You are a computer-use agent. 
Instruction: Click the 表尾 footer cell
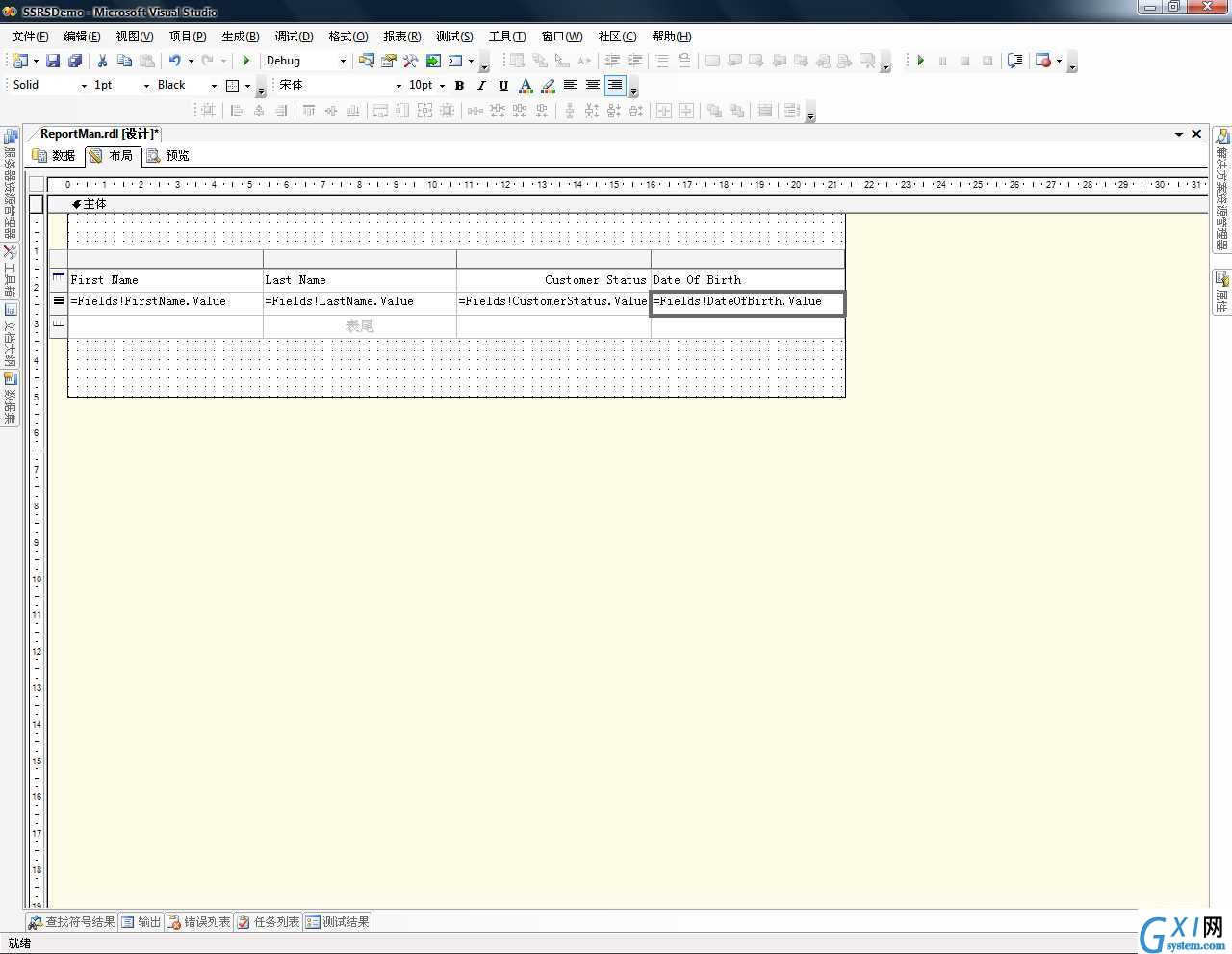pyautogui.click(x=360, y=326)
